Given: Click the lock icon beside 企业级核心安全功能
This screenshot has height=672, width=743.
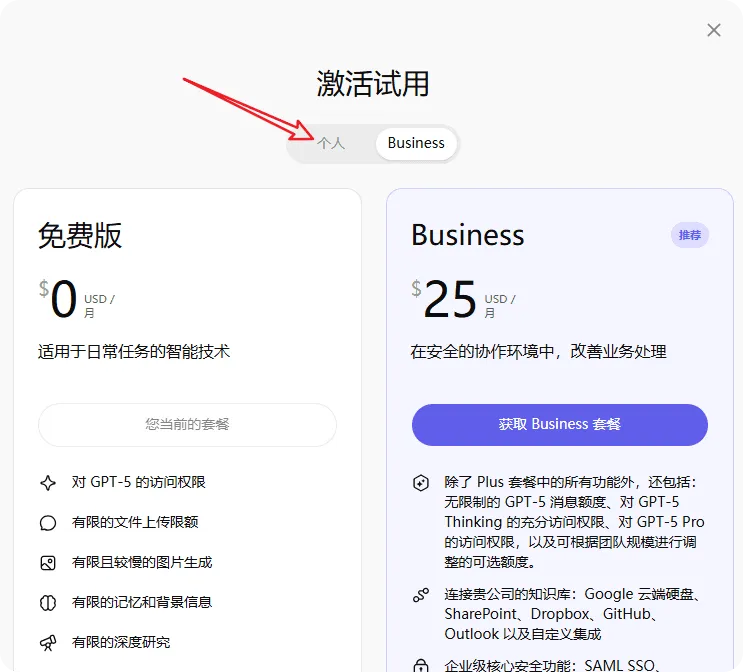Looking at the screenshot, I should pos(421,665).
